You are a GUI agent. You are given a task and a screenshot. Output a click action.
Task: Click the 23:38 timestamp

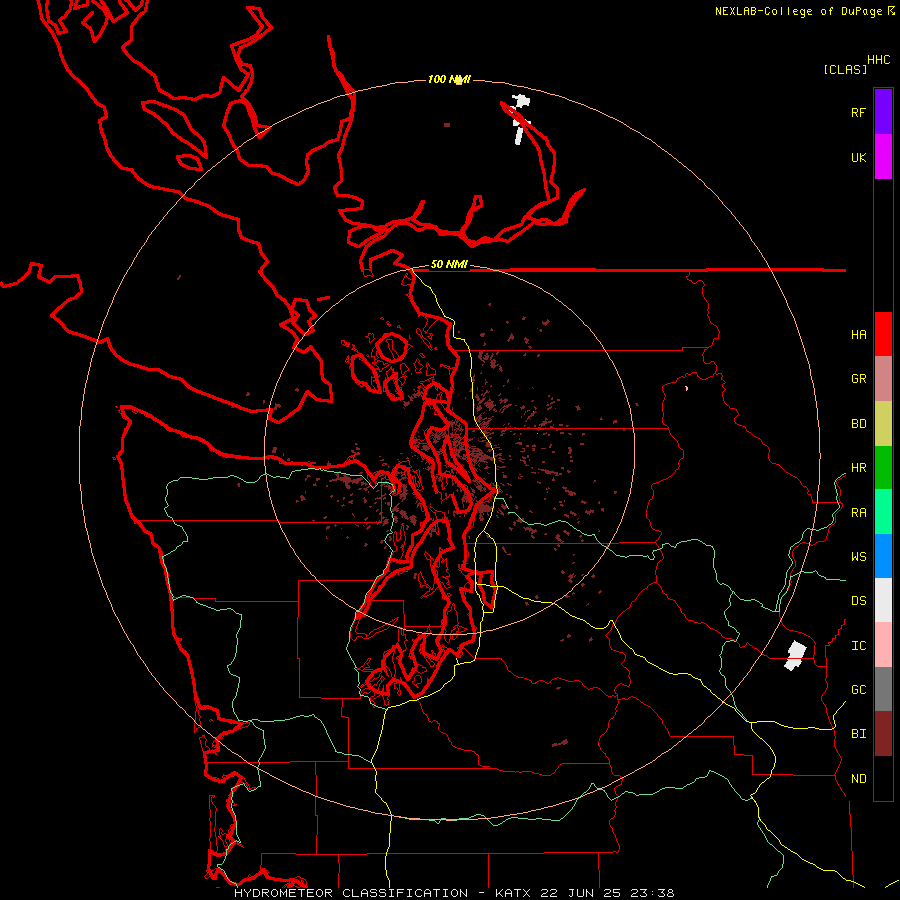[654, 893]
